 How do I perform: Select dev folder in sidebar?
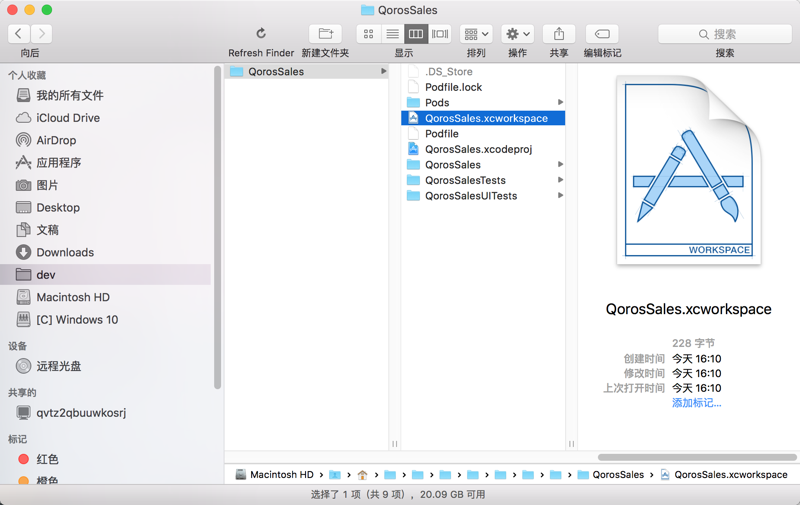click(106, 274)
